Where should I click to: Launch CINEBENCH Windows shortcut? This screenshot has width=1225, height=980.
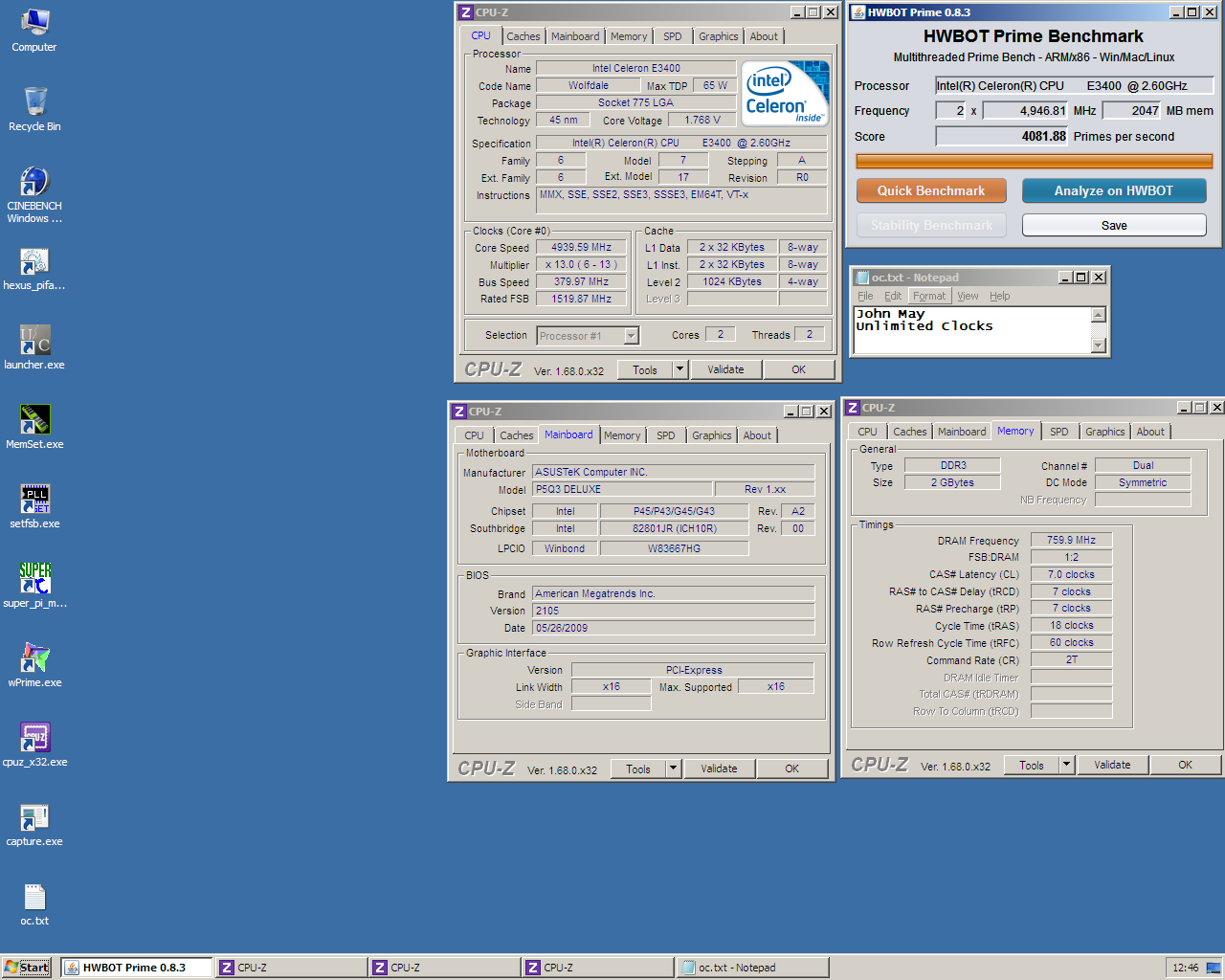tap(34, 194)
